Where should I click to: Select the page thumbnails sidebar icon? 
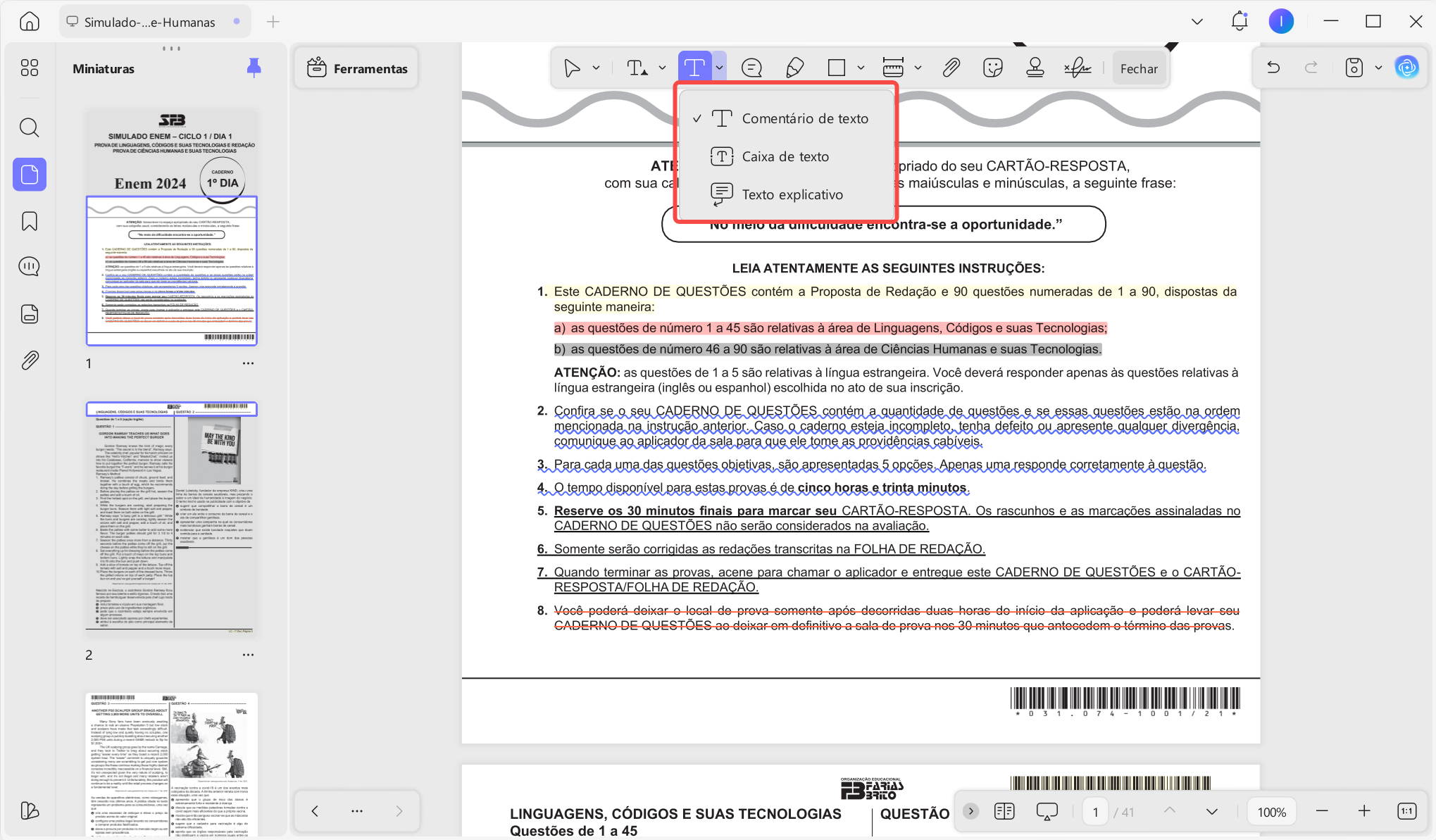(30, 174)
